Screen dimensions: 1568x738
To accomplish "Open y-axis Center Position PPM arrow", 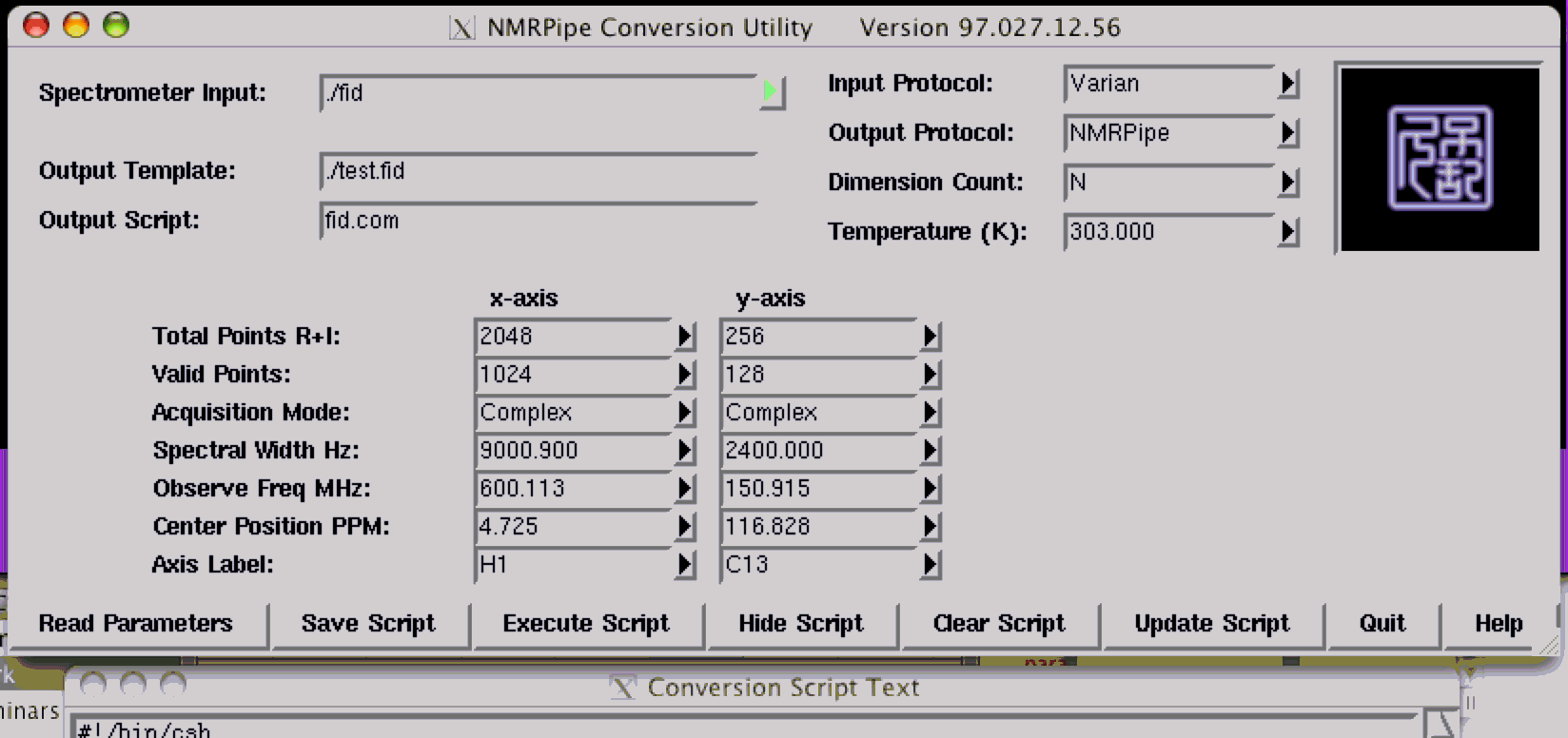I will [930, 527].
